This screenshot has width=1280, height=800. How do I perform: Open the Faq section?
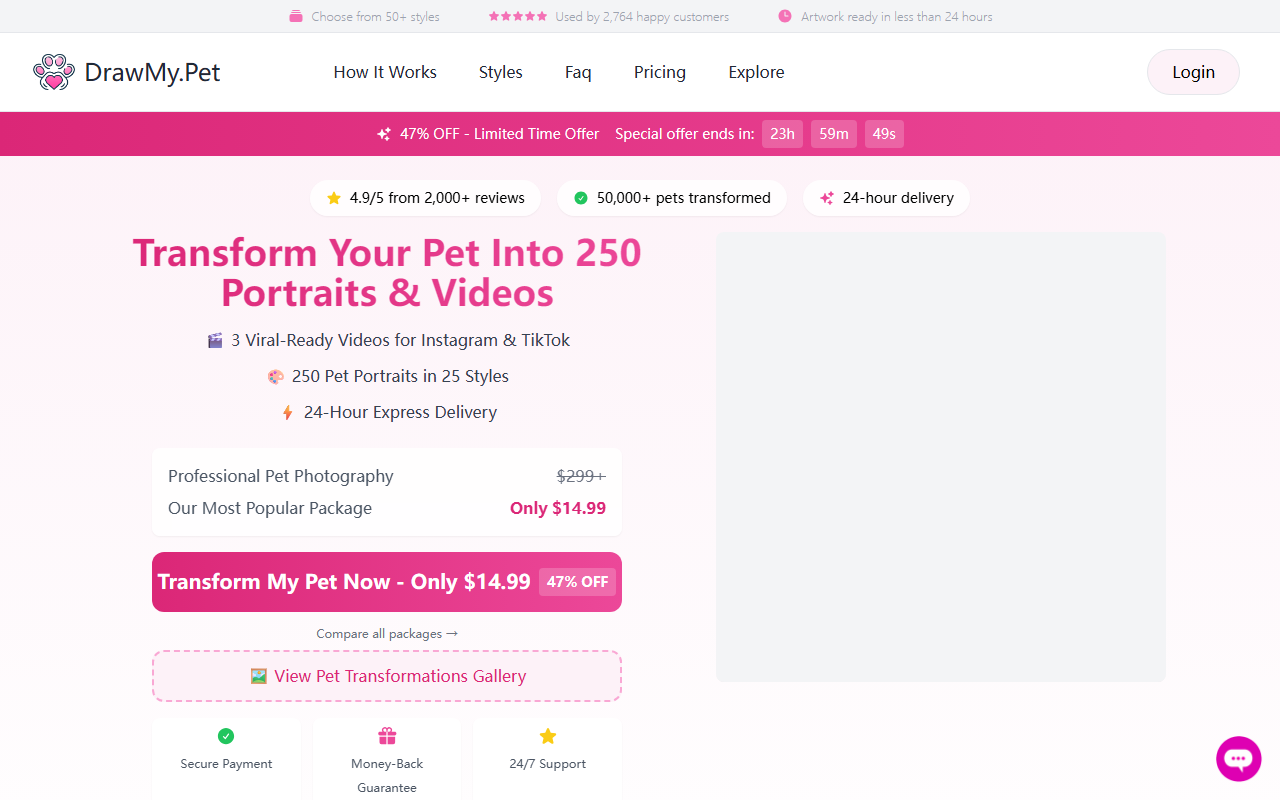(578, 72)
